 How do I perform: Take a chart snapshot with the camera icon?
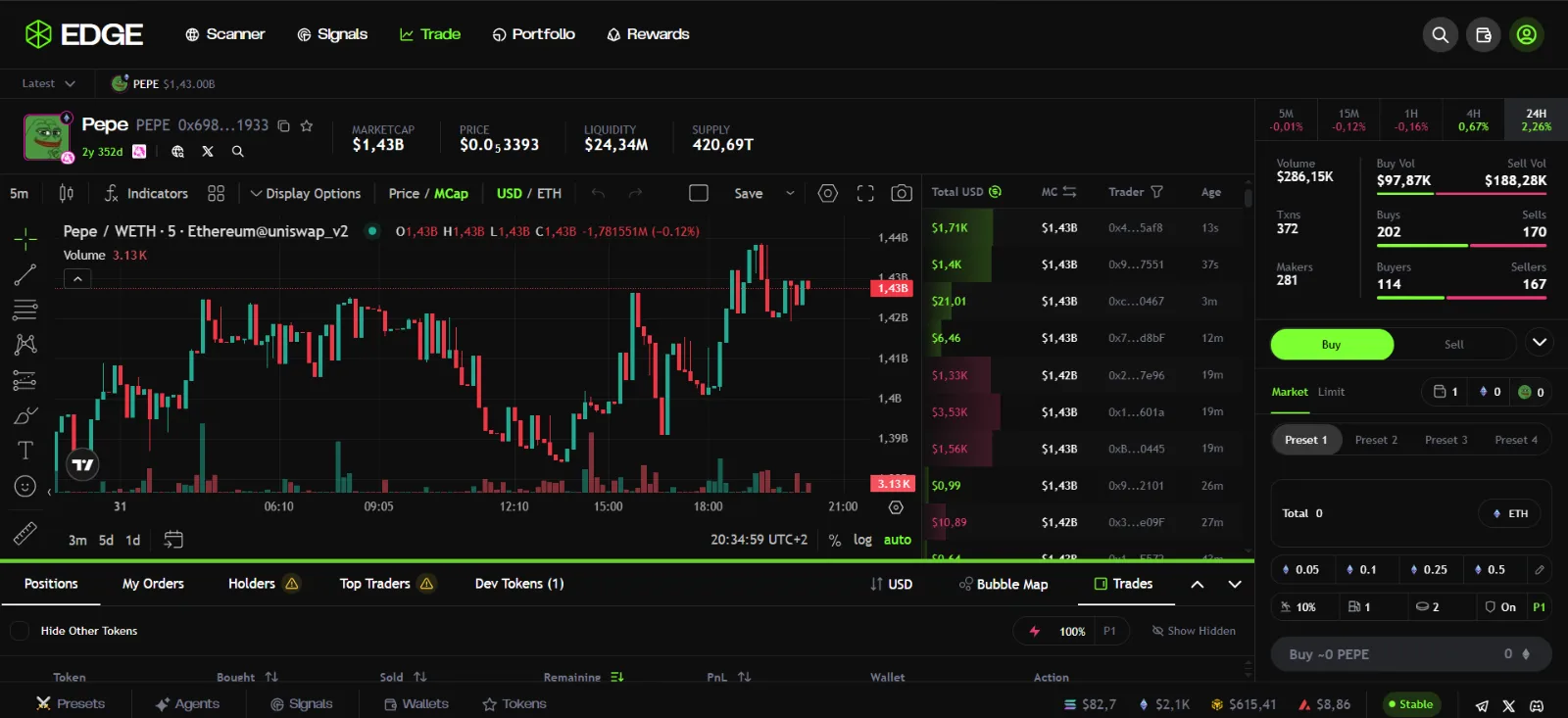(x=902, y=194)
